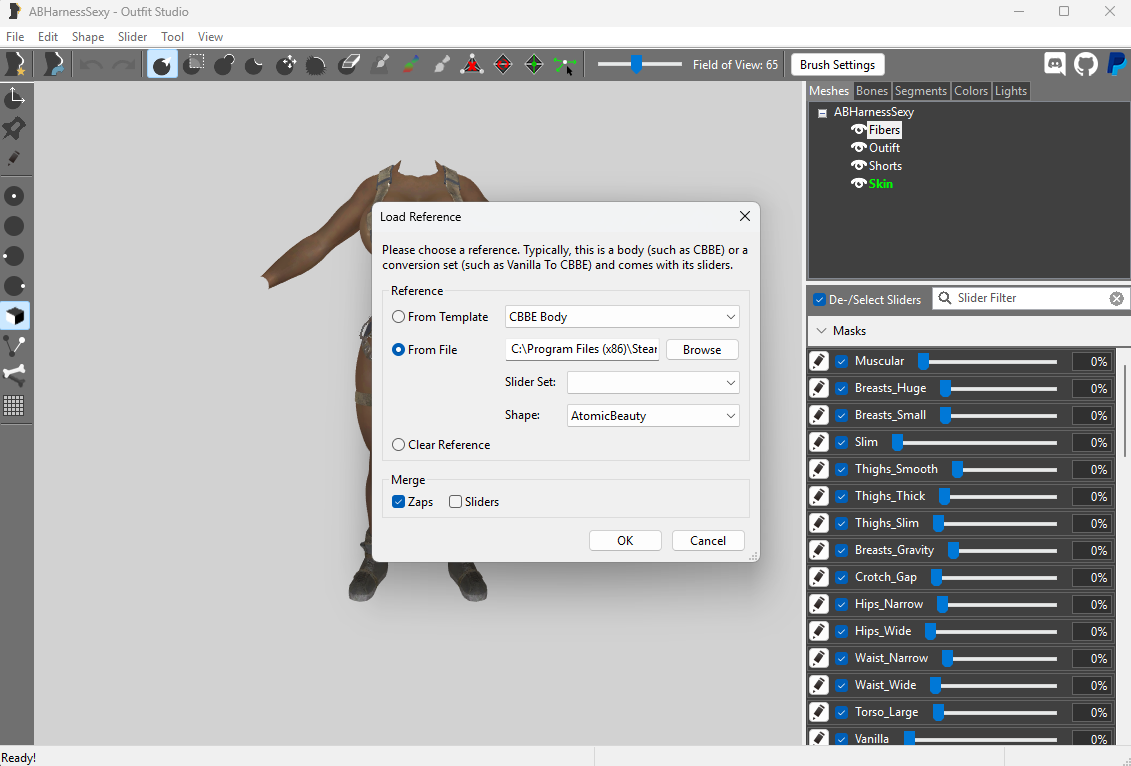Switch to the Segments tab

click(x=920, y=91)
